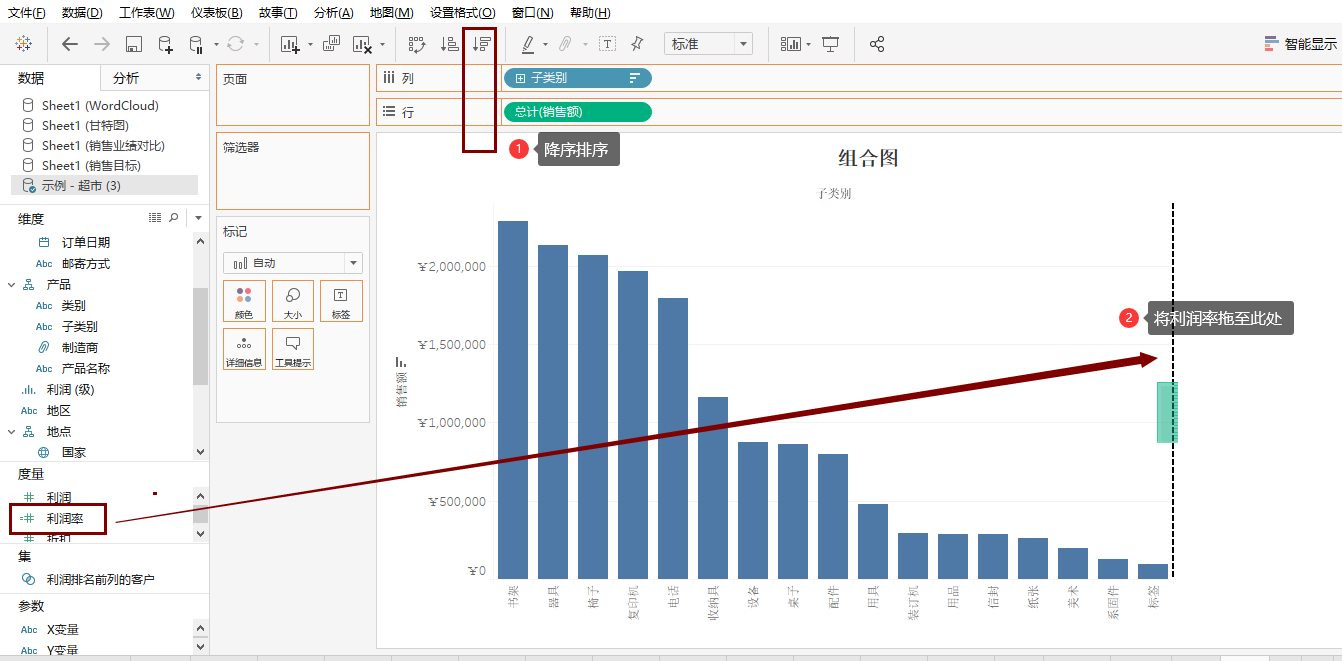Screen dimensions: 1342x661
Task: Collapse the 产品 hierarchy
Action: [x=12, y=285]
